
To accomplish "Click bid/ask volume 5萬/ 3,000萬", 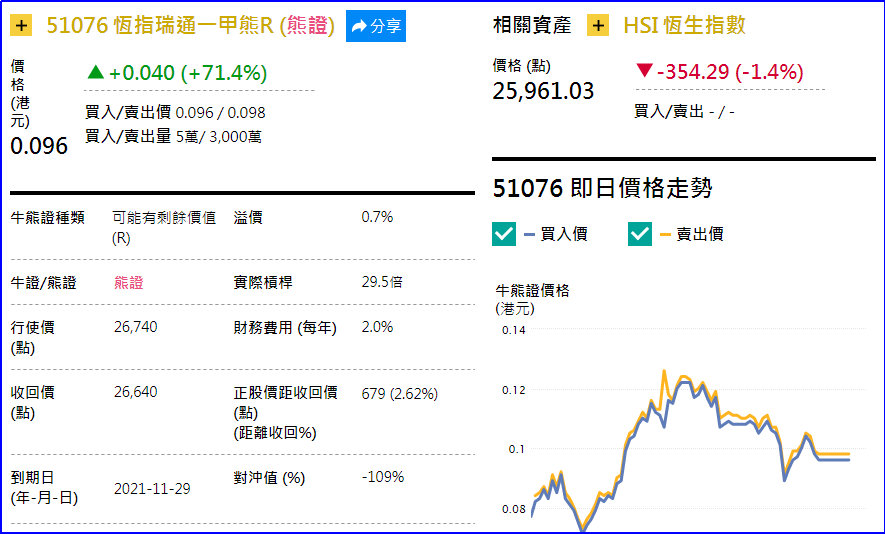I will [x=218, y=137].
